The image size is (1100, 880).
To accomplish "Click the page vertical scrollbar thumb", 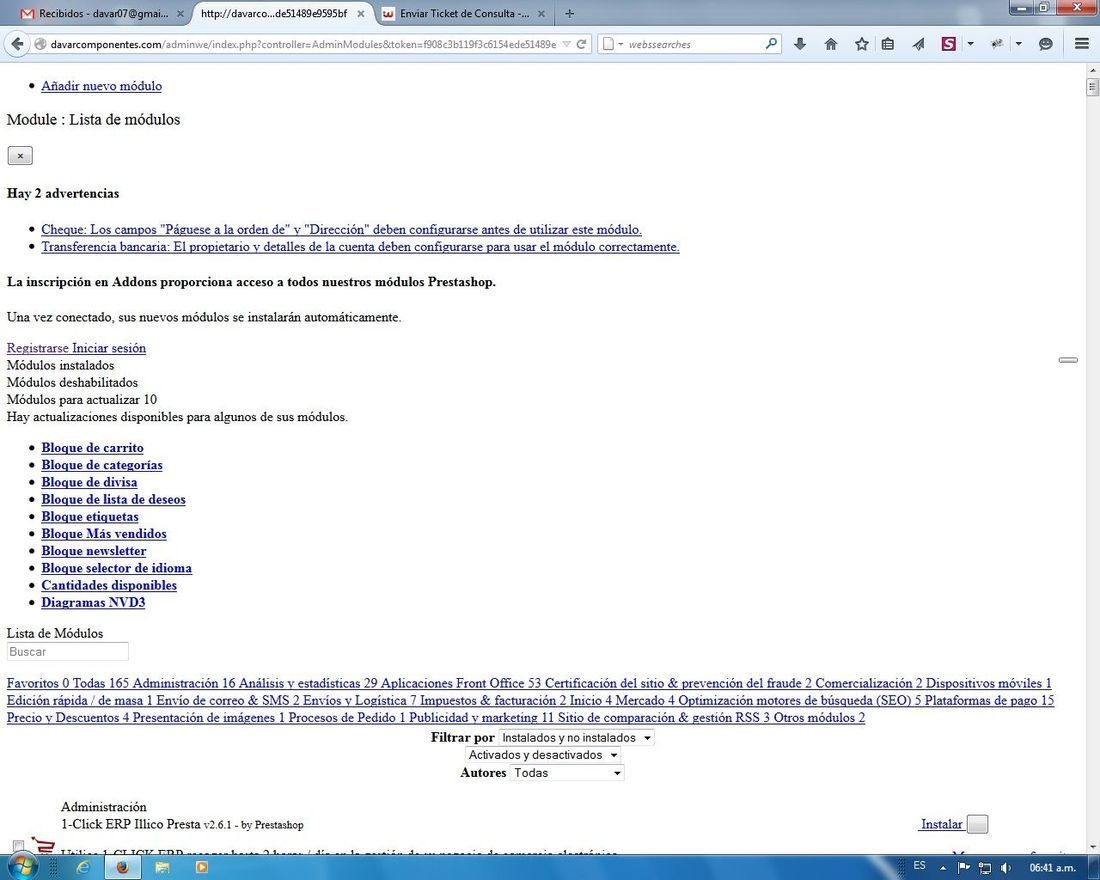I will tap(1092, 87).
